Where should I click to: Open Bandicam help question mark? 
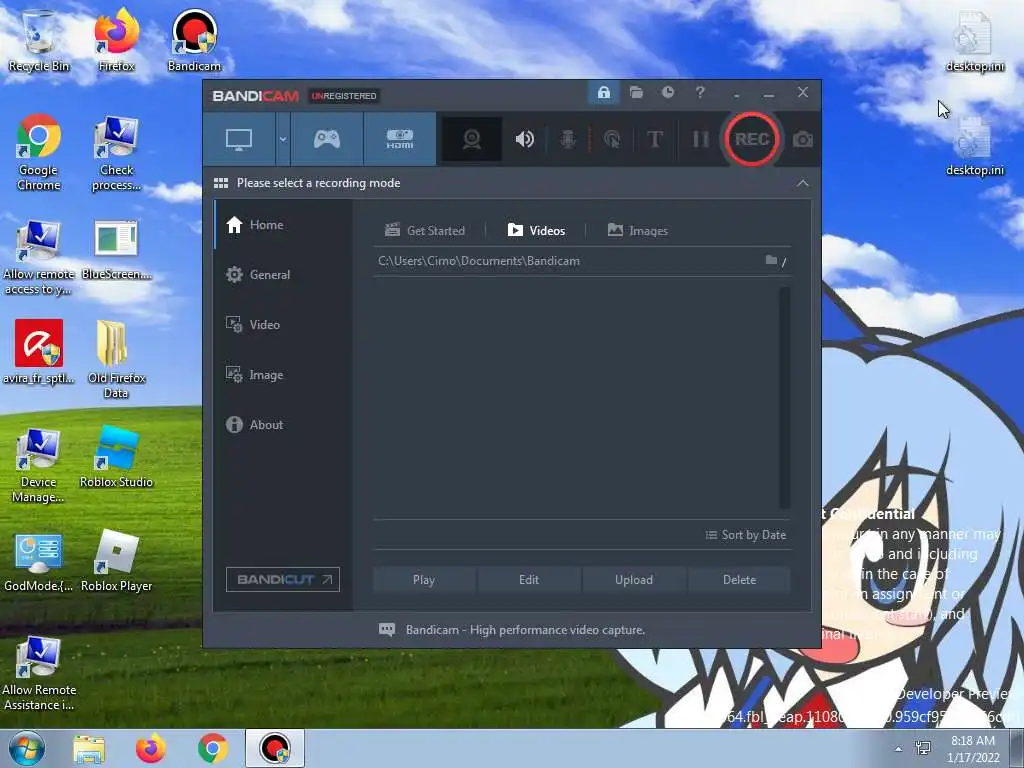pyautogui.click(x=700, y=93)
